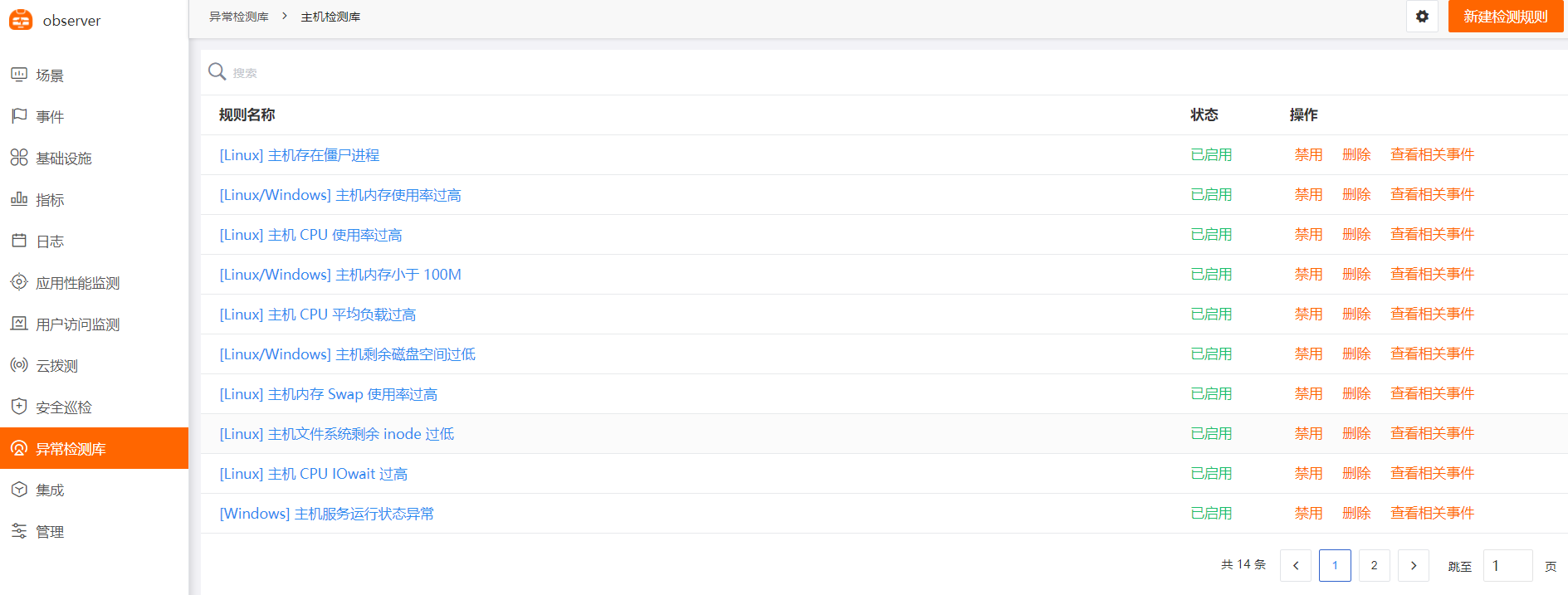Open the 管理 menu item

50,531
